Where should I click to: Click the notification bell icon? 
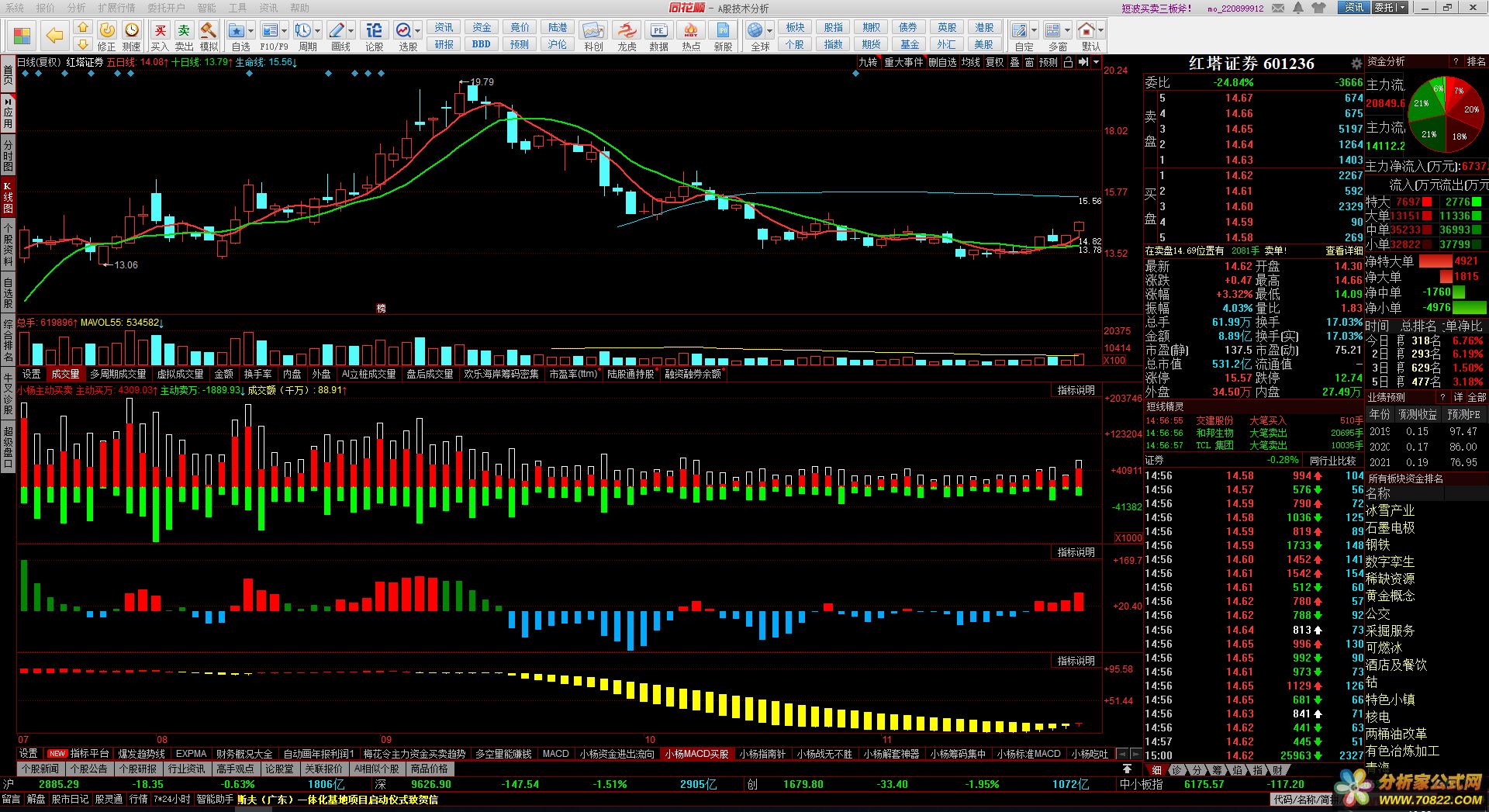coord(1299,8)
